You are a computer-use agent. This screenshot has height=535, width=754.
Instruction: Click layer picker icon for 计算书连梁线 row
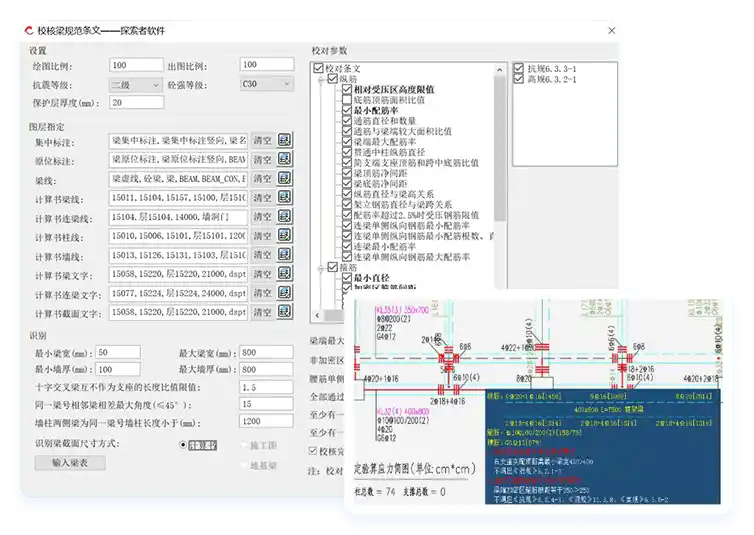click(x=285, y=217)
